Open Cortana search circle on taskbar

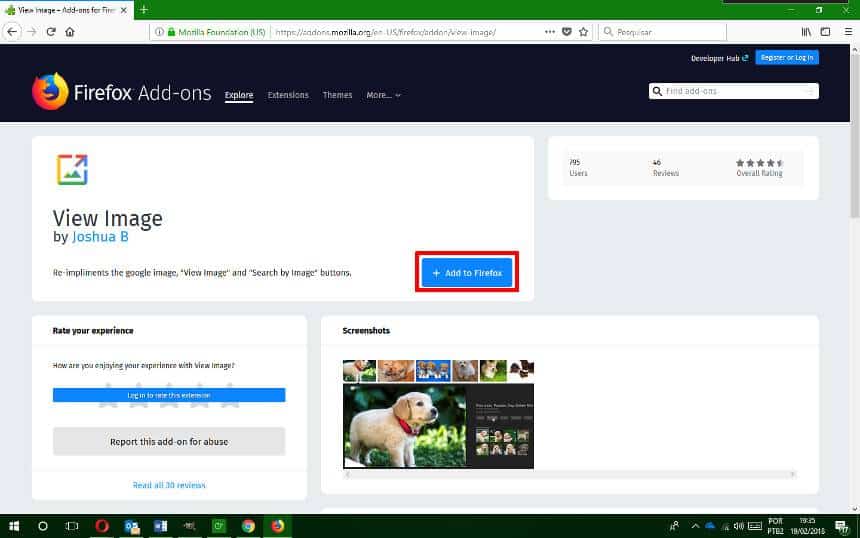pyautogui.click(x=43, y=526)
